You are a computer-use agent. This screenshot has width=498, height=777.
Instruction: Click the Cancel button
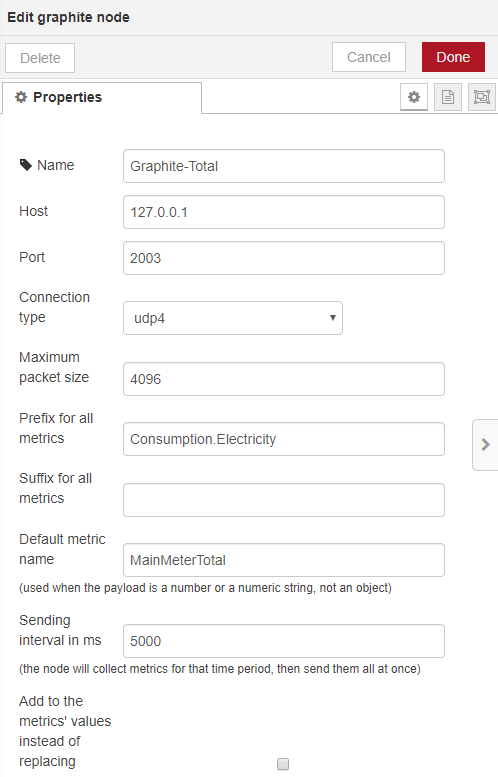(369, 57)
